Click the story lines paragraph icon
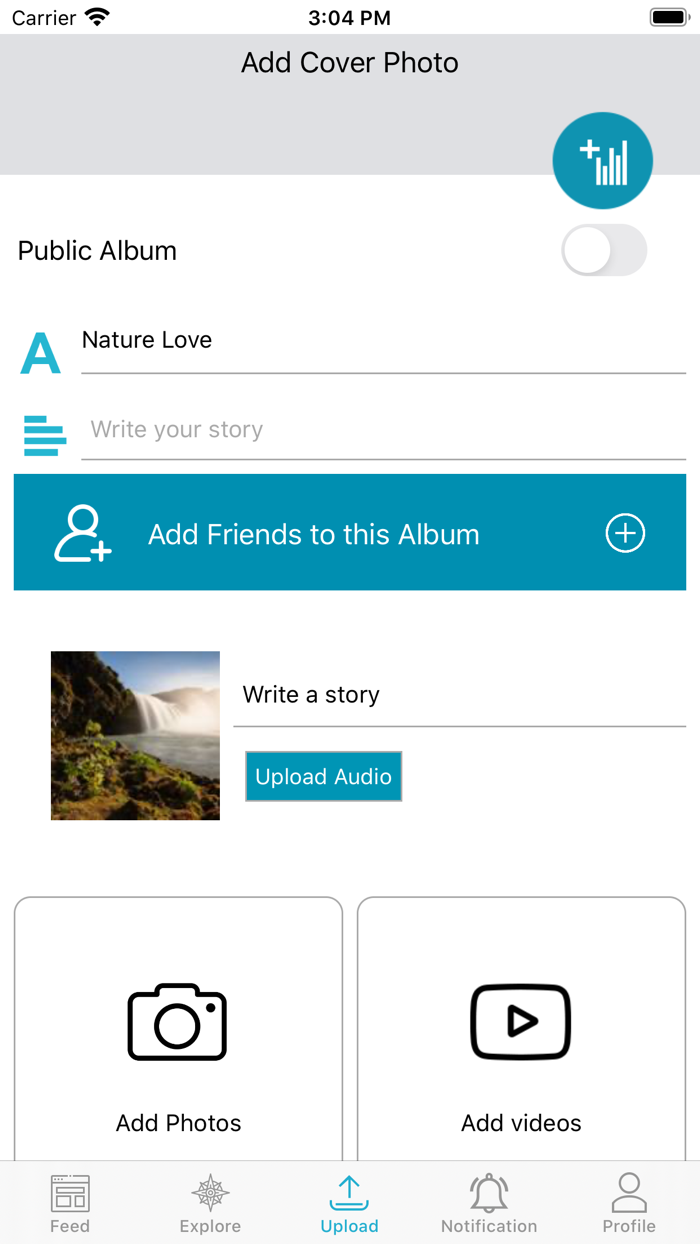The width and height of the screenshot is (700, 1244). click(45, 435)
